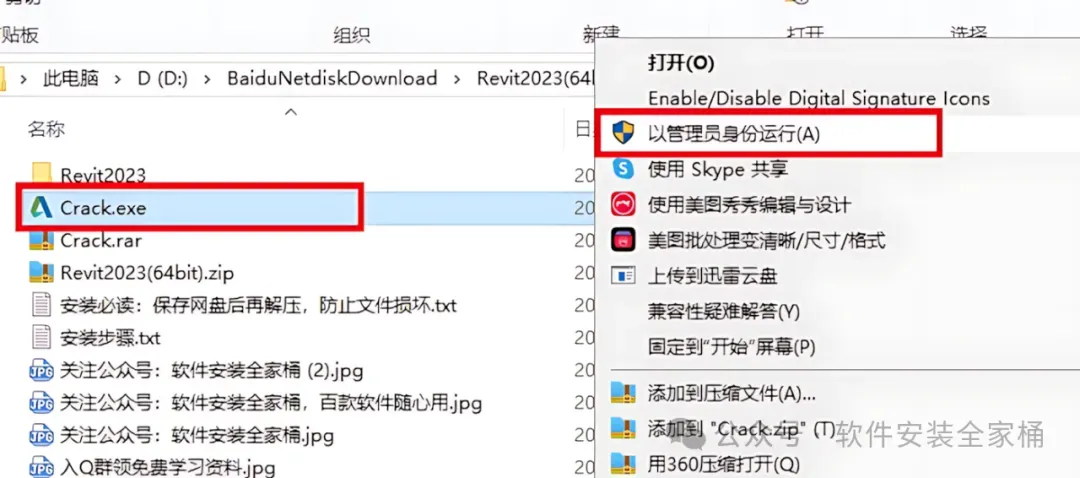Select the file name Crack.rar

[101, 241]
